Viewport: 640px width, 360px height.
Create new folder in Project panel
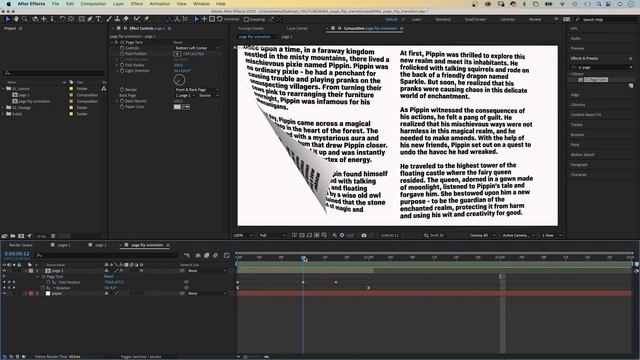point(13,236)
